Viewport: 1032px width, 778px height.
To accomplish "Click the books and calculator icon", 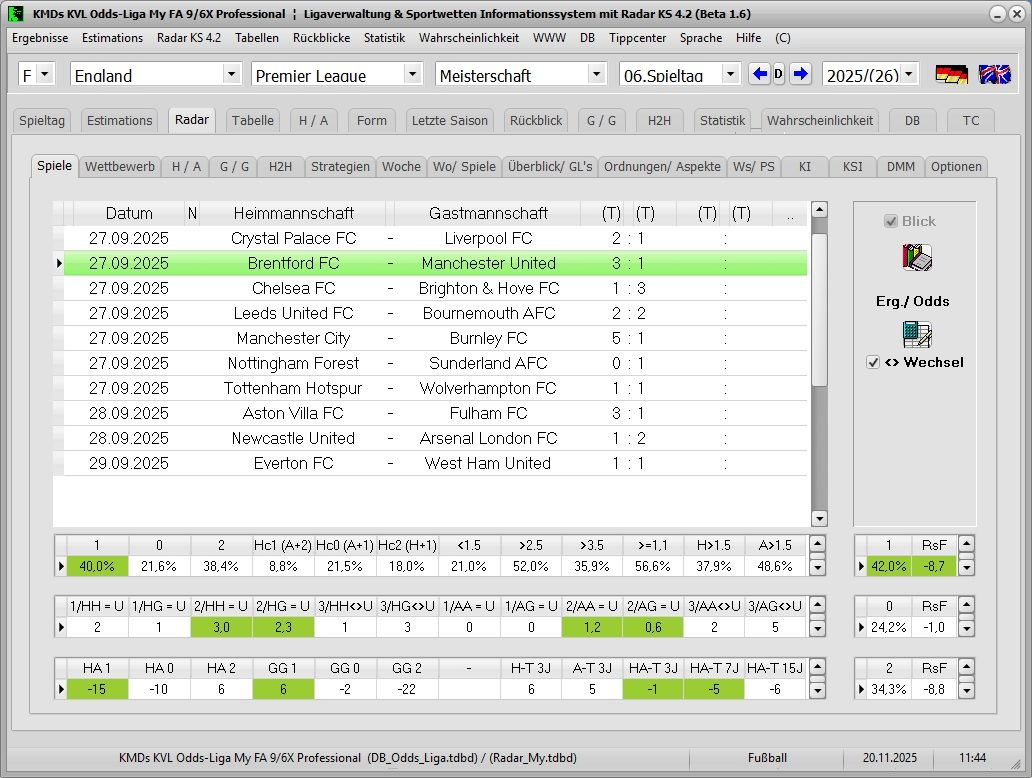I will point(917,259).
